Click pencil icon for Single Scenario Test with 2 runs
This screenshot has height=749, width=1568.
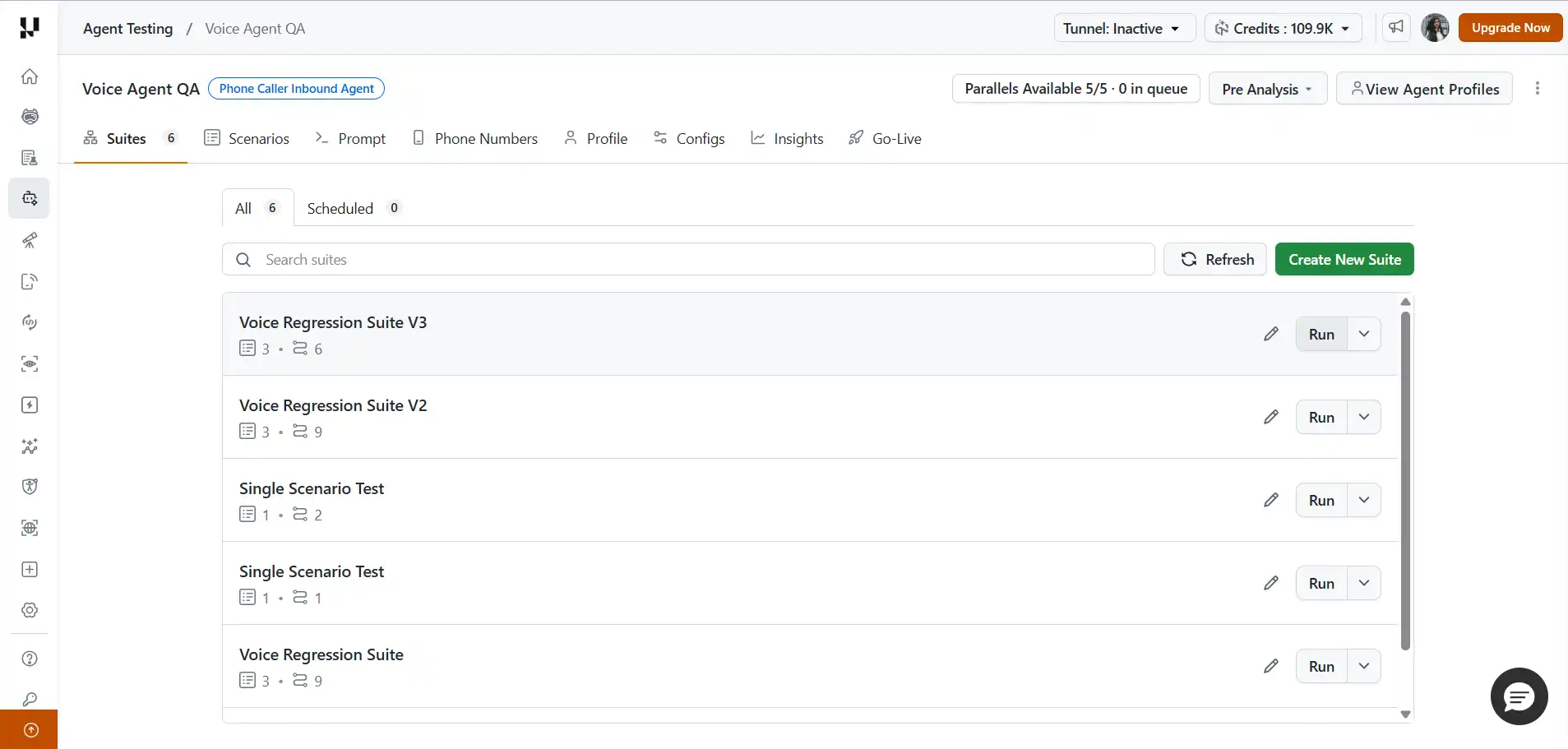click(x=1271, y=500)
